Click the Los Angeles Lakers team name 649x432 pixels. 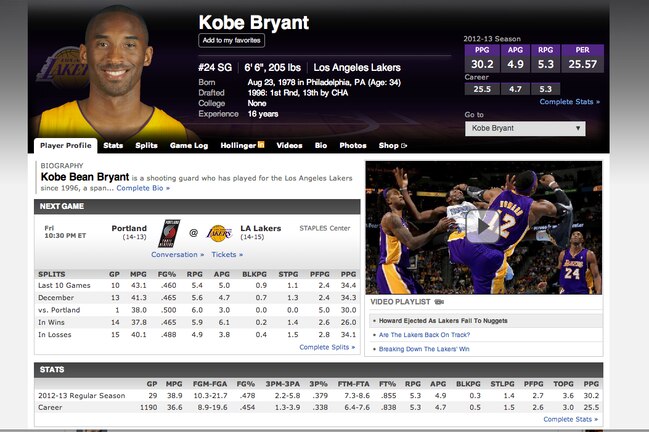point(357,67)
